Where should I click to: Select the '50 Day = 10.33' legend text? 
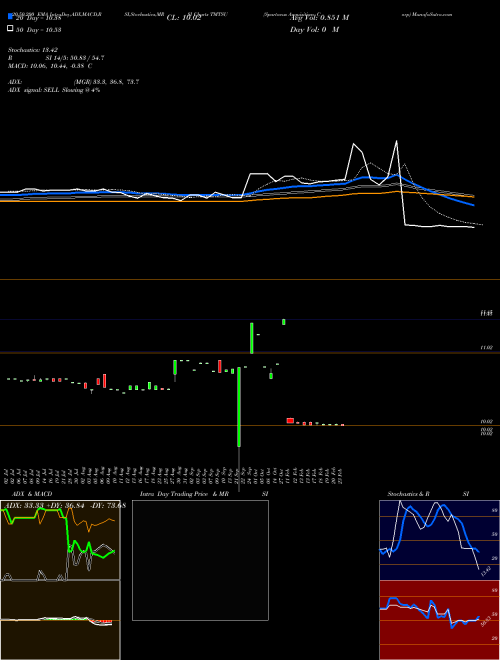[38, 30]
